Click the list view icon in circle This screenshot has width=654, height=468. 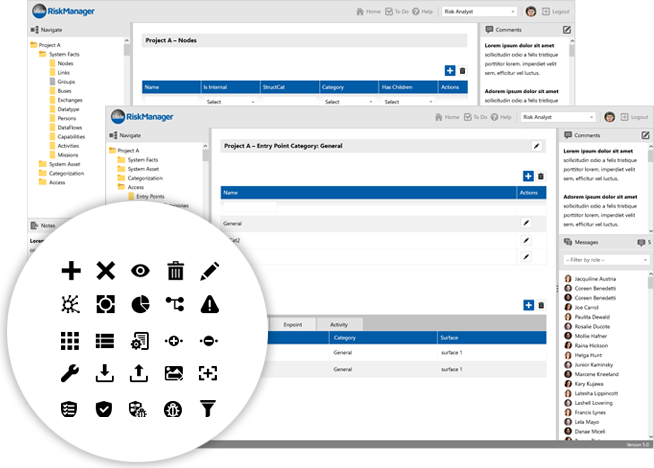[x=105, y=341]
